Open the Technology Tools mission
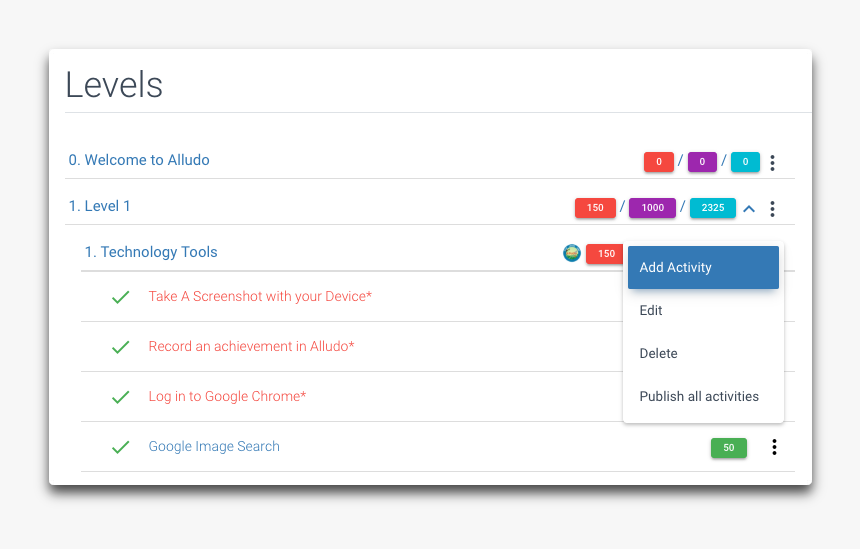 (151, 252)
